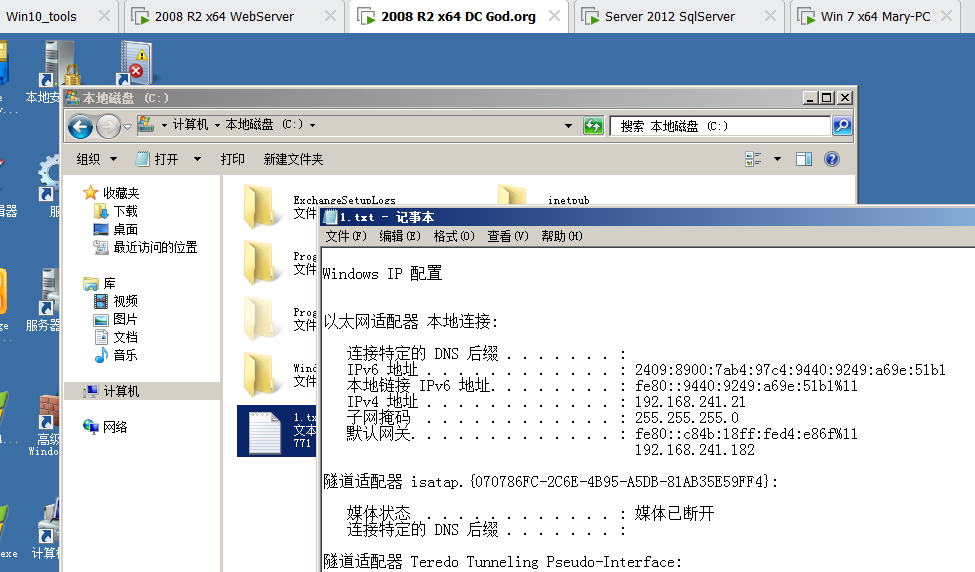Select 文档 library
Image resolution: width=975 pixels, height=572 pixels.
click(125, 338)
